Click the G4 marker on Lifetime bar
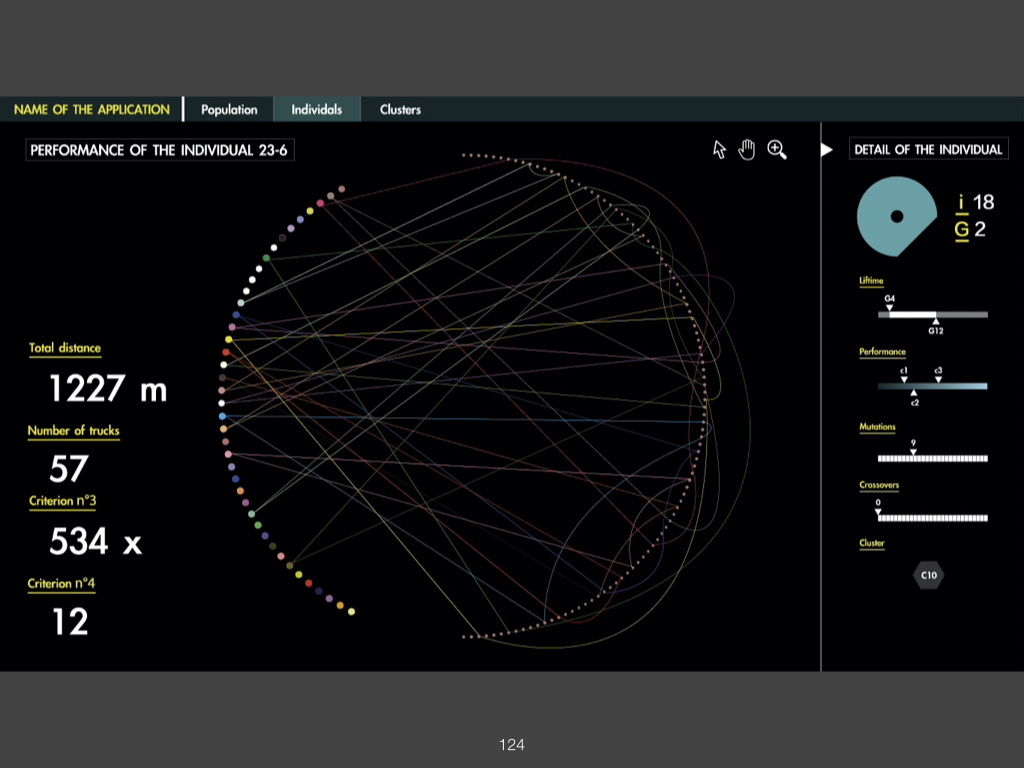Screen dimensions: 1024x768 click(890, 306)
